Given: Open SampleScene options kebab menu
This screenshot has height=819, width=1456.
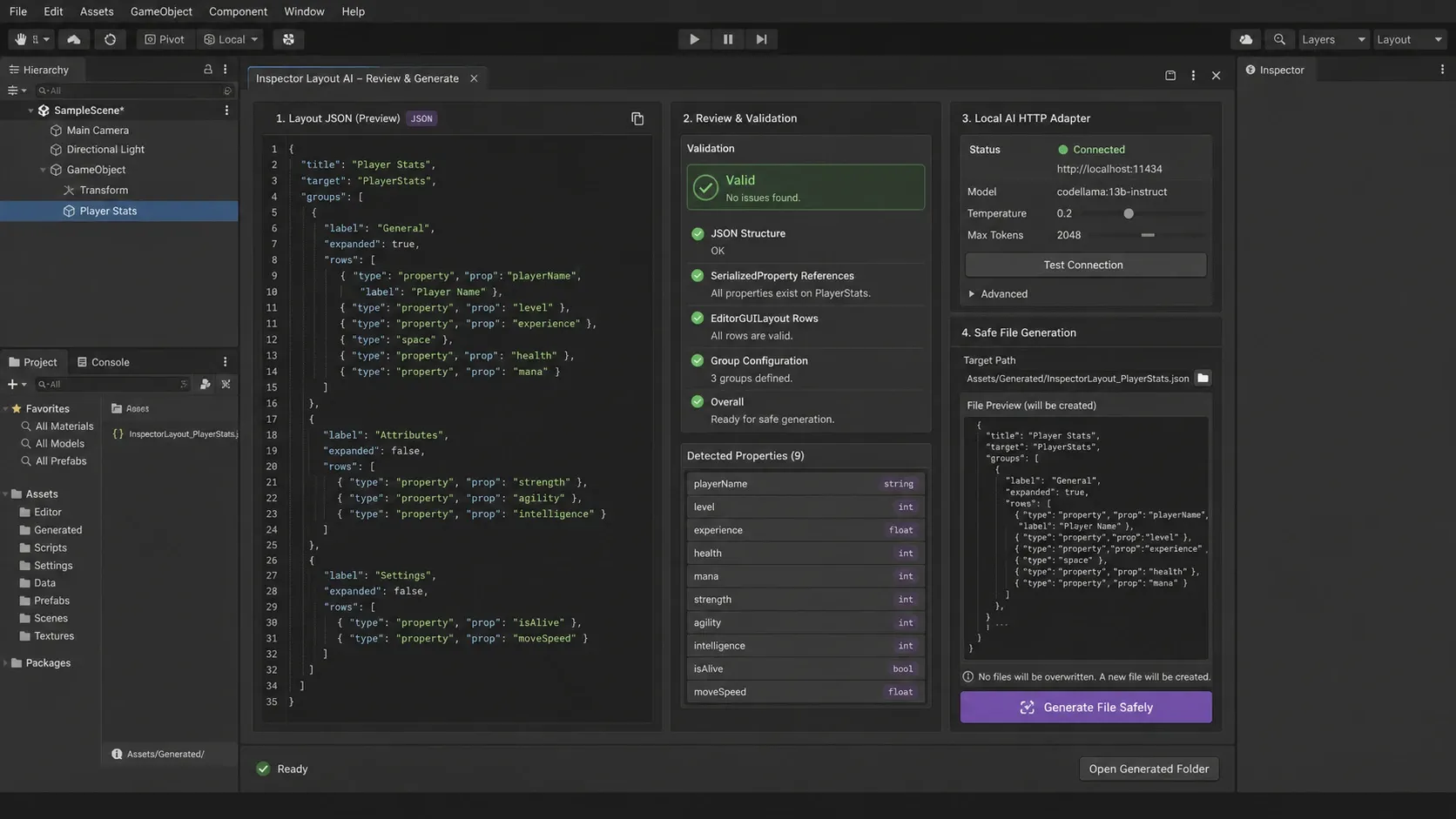Looking at the screenshot, I should pyautogui.click(x=226, y=111).
